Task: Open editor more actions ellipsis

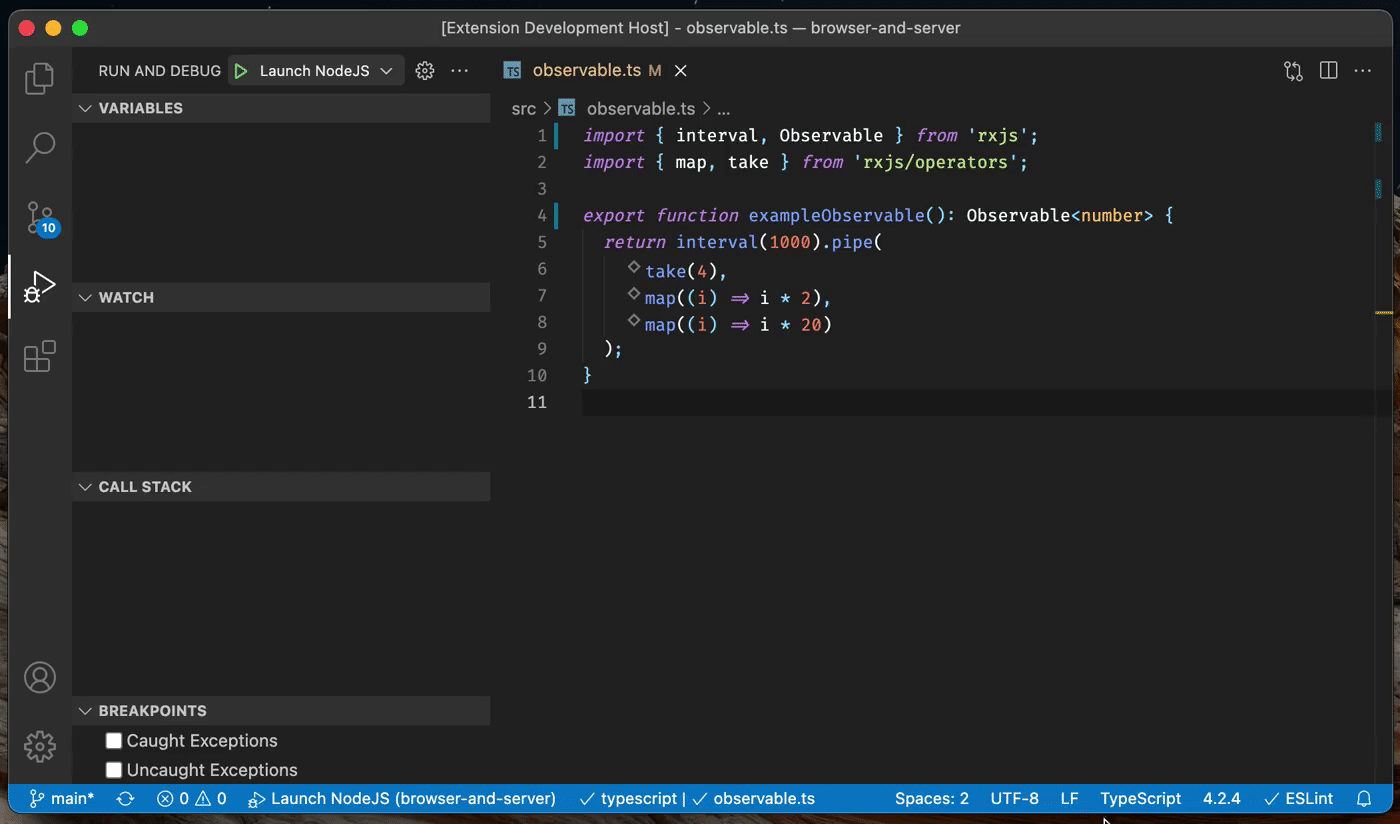Action: pyautogui.click(x=1363, y=71)
